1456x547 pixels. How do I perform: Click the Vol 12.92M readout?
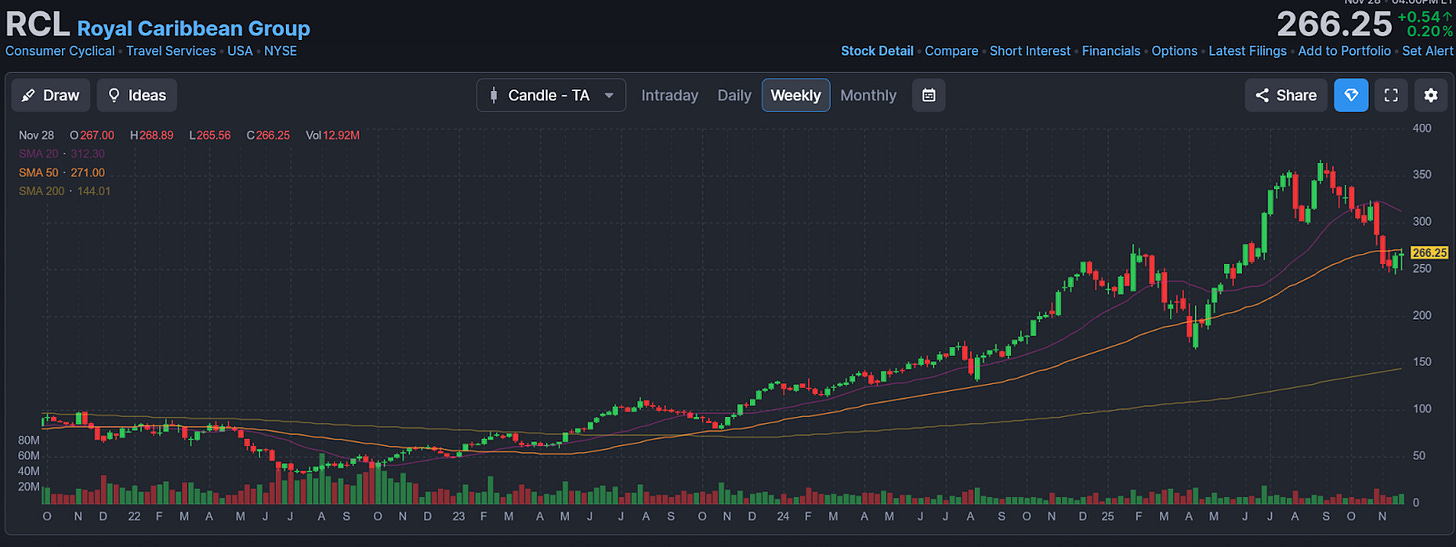[x=334, y=135]
